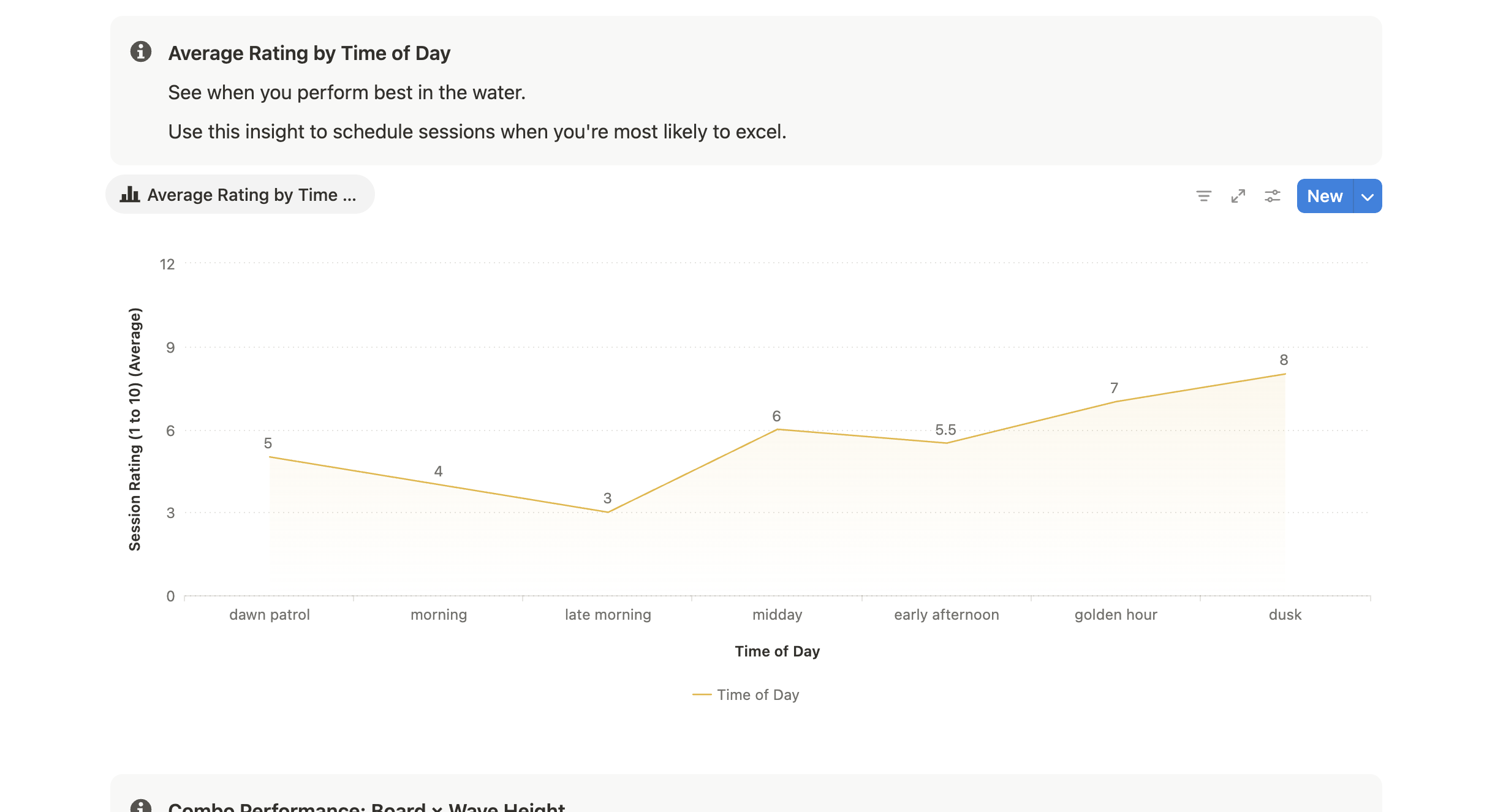1495x812 pixels.
Task: Click the bar chart icon in view tab
Action: point(130,195)
